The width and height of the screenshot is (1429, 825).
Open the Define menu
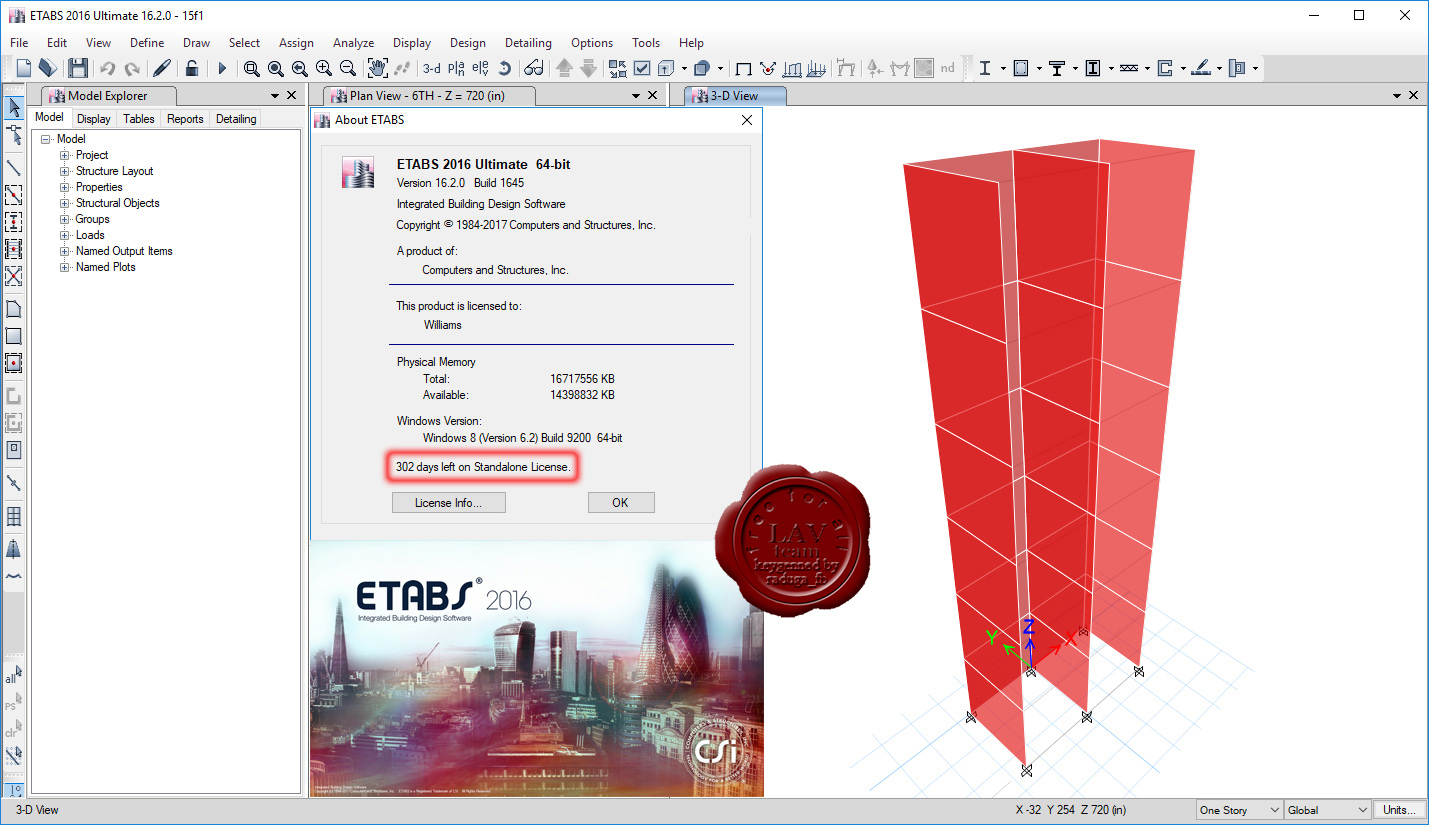[147, 43]
